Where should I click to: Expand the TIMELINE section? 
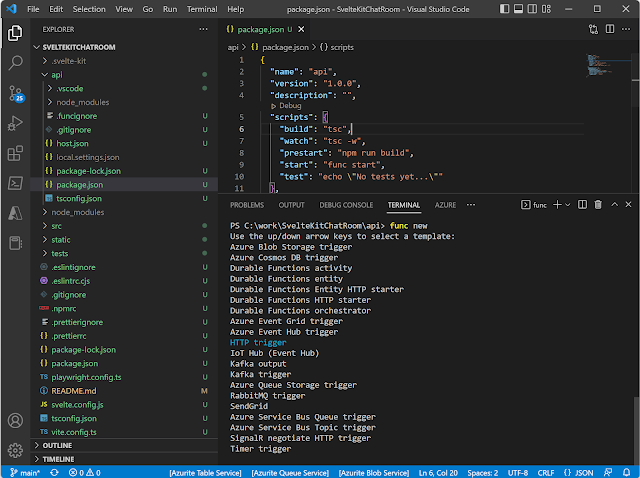(x=58, y=459)
